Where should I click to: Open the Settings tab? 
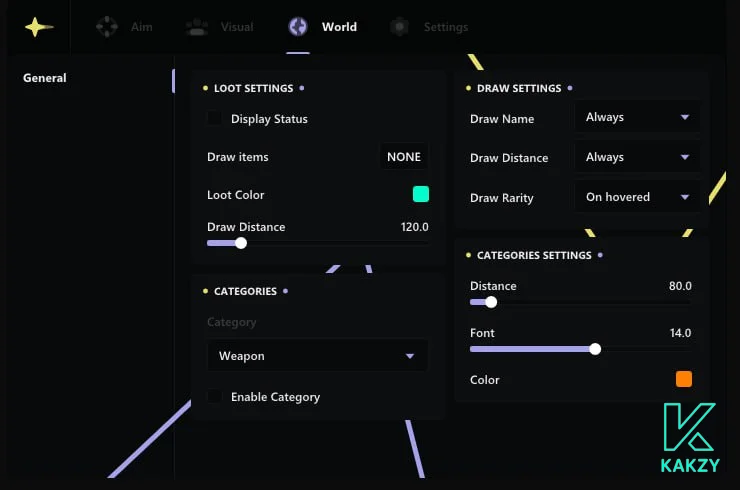point(445,27)
